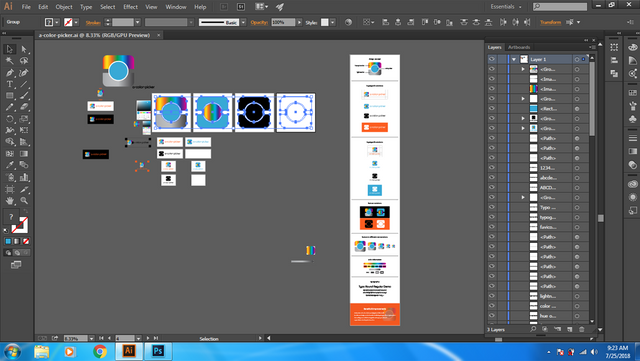Open the Arrange Documents dropdown
This screenshot has width=640, height=361.
point(261,7)
